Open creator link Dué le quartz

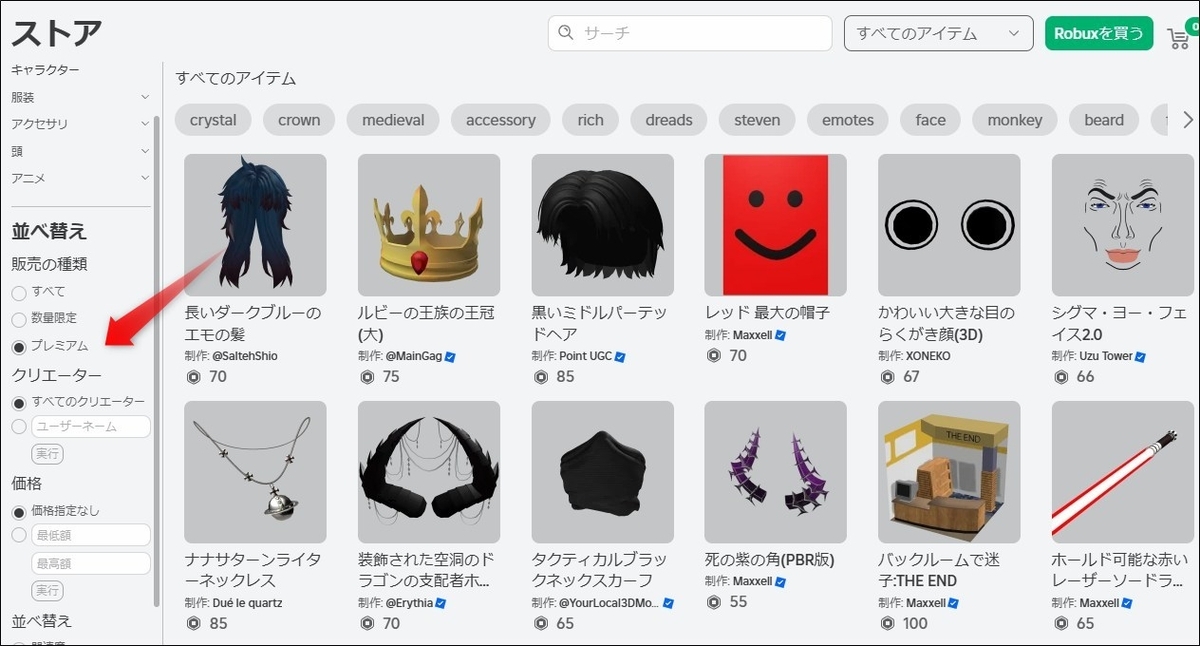[x=246, y=603]
